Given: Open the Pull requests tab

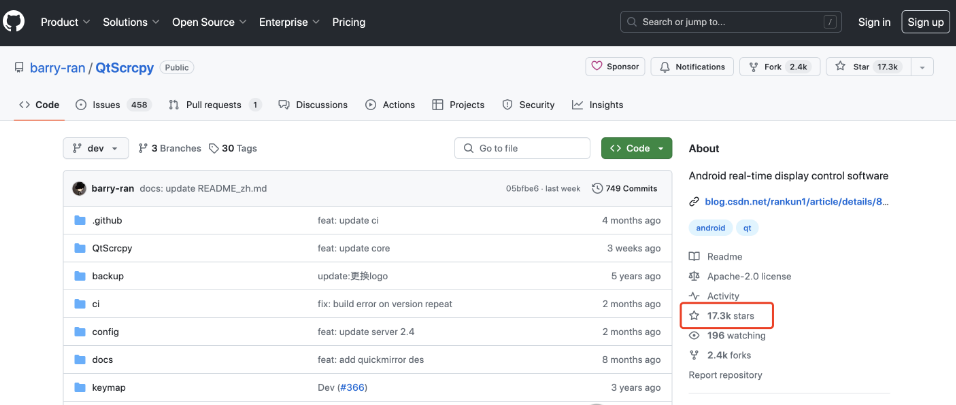Looking at the screenshot, I should (215, 105).
